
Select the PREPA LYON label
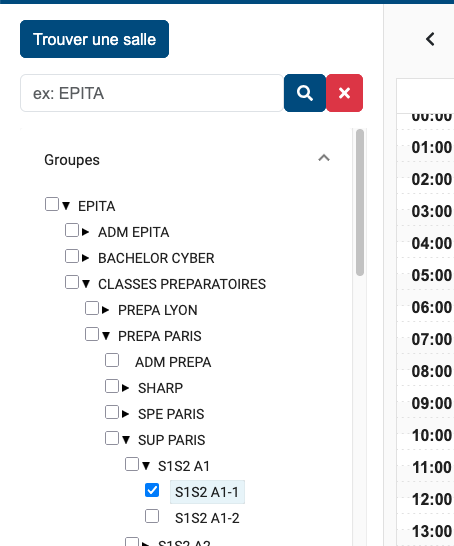point(158,310)
